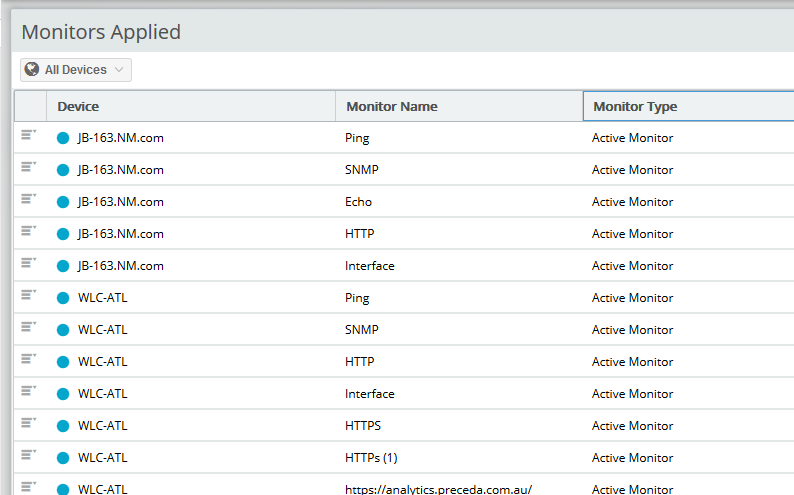Open row menu for WLC-ATL Ping

point(28,295)
